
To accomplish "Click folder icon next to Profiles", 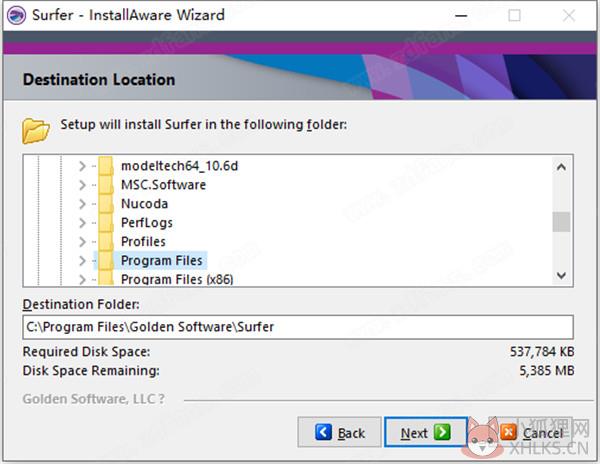I will (105, 241).
